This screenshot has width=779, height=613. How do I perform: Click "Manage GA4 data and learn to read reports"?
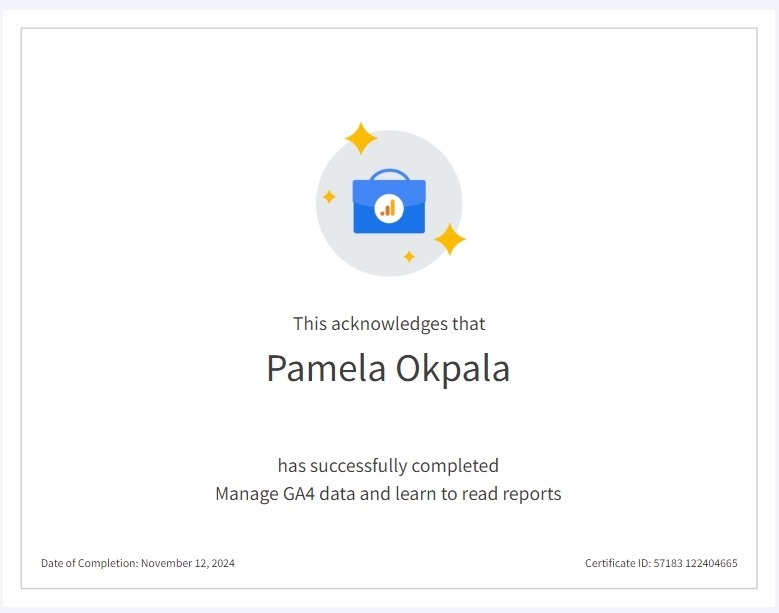[x=389, y=494]
